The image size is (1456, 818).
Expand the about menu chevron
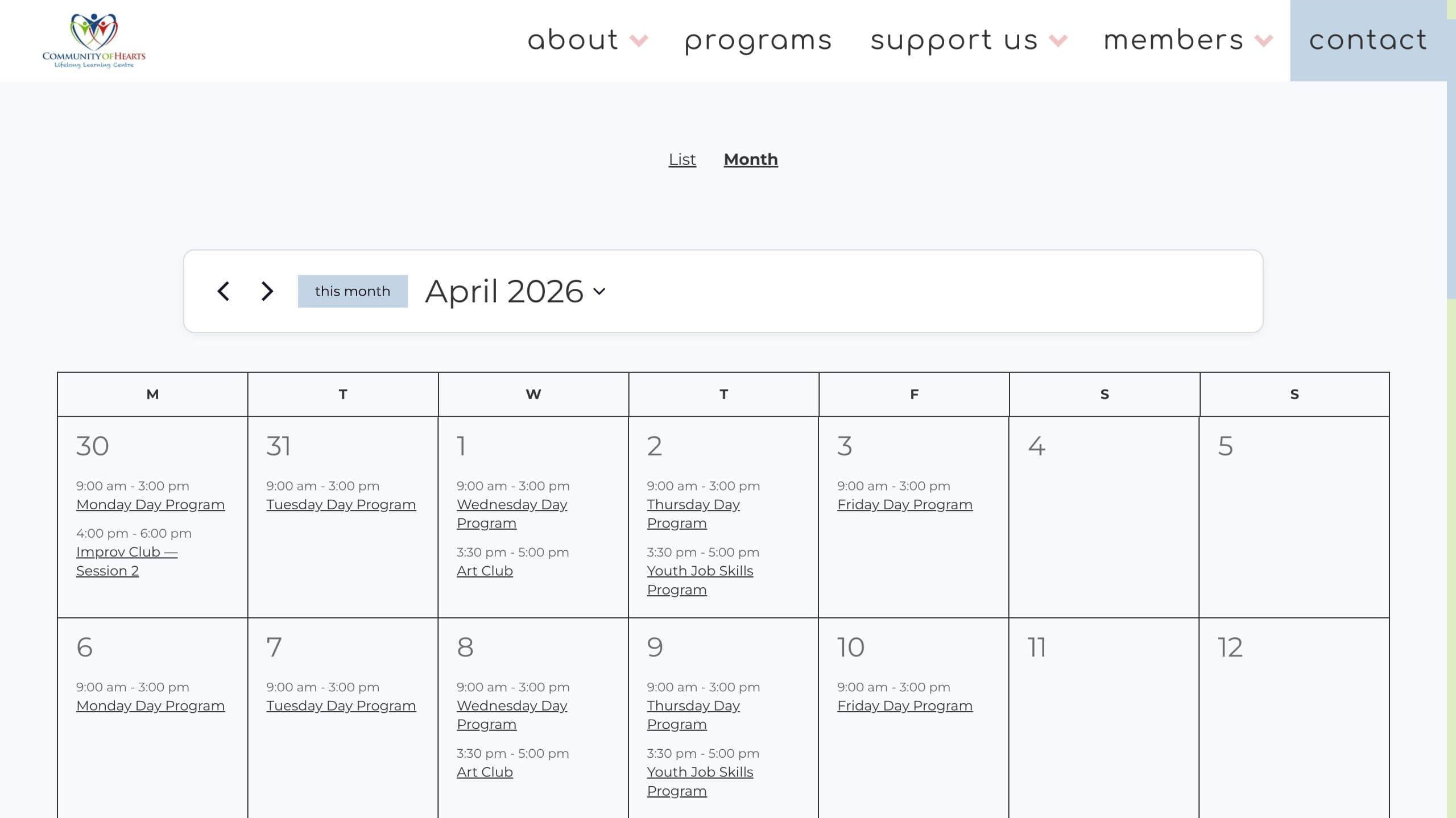[639, 41]
